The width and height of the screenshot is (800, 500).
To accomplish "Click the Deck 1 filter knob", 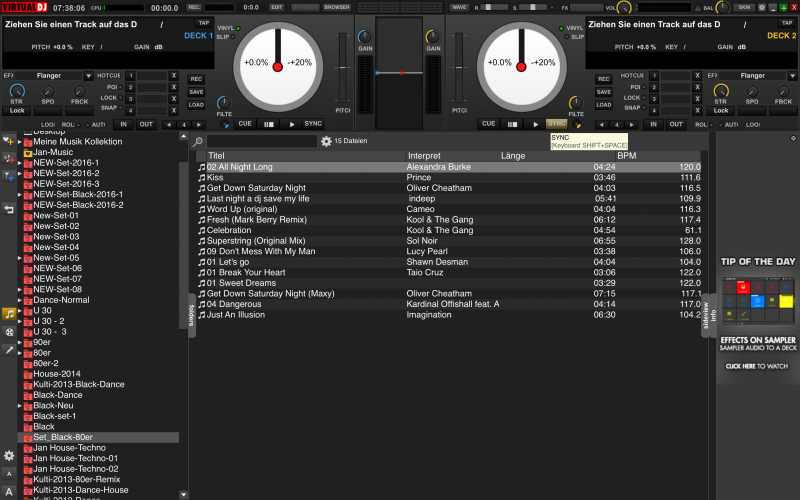I will coord(223,103).
